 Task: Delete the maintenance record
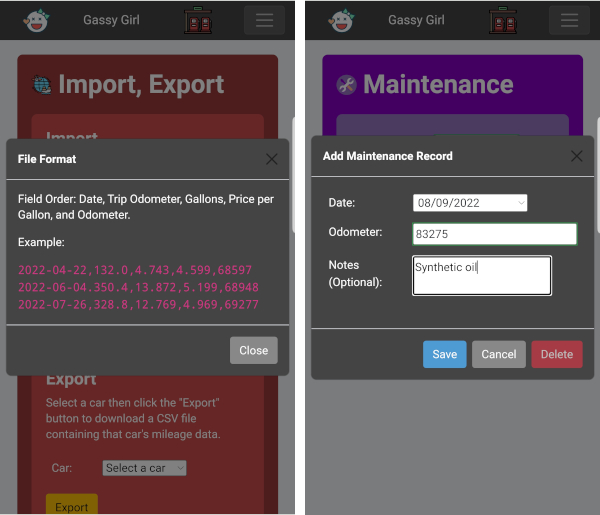pyautogui.click(x=557, y=354)
